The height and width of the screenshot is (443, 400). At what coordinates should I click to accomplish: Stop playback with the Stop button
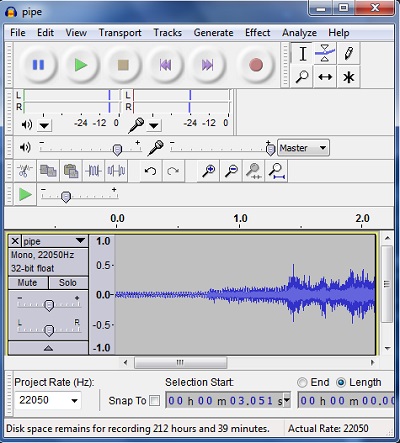[x=123, y=65]
